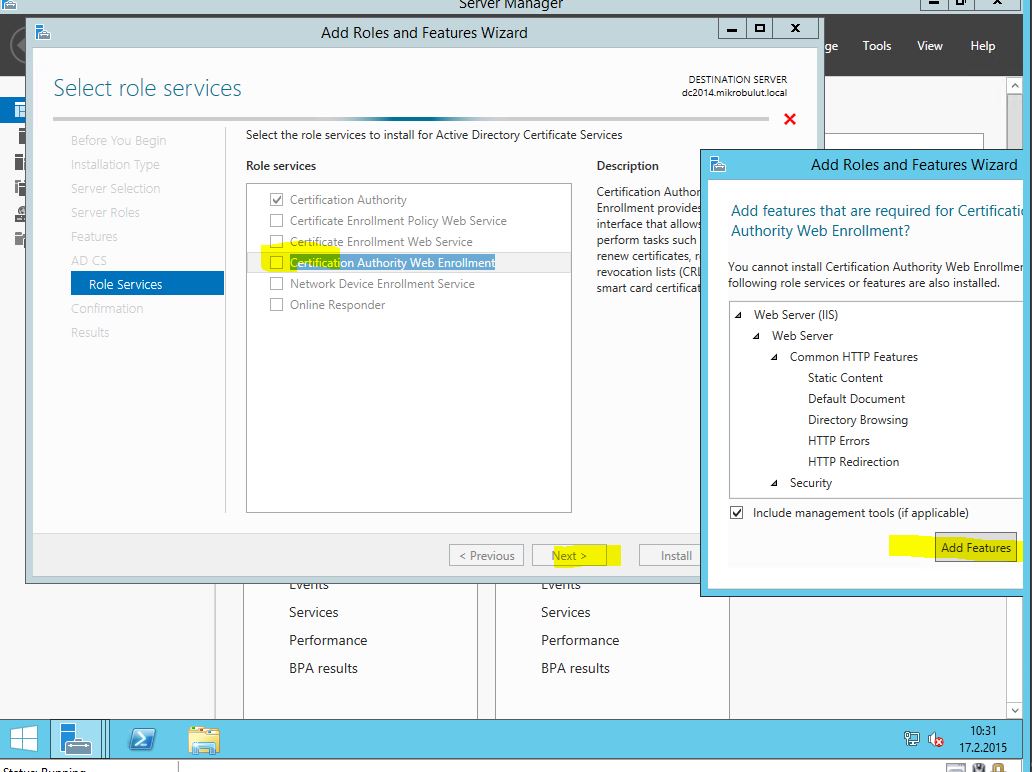The height and width of the screenshot is (772, 1032).
Task: Go to Features wizard step
Action: [x=94, y=236]
